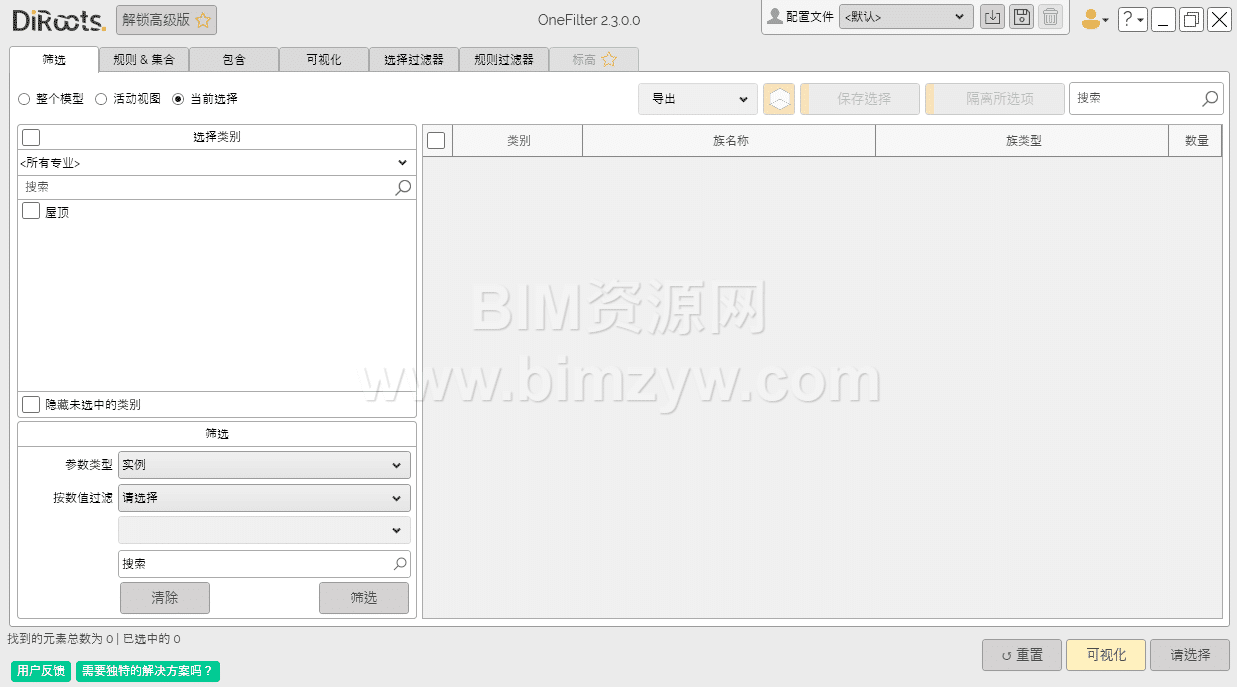Click the 重置 reset button
The image size is (1237, 687).
(x=1022, y=655)
